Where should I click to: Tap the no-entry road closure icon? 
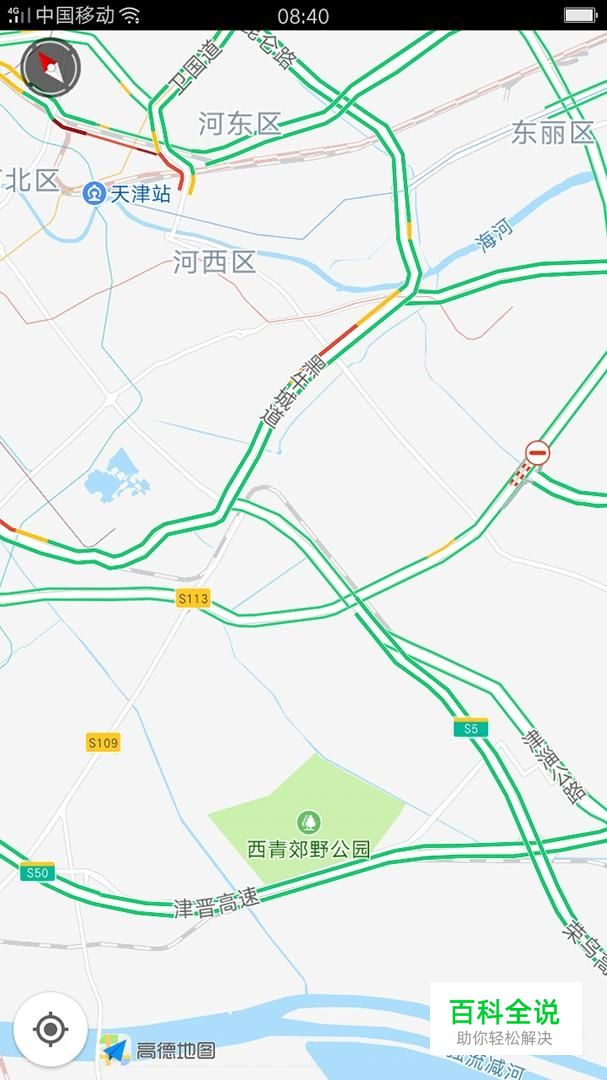(x=537, y=453)
